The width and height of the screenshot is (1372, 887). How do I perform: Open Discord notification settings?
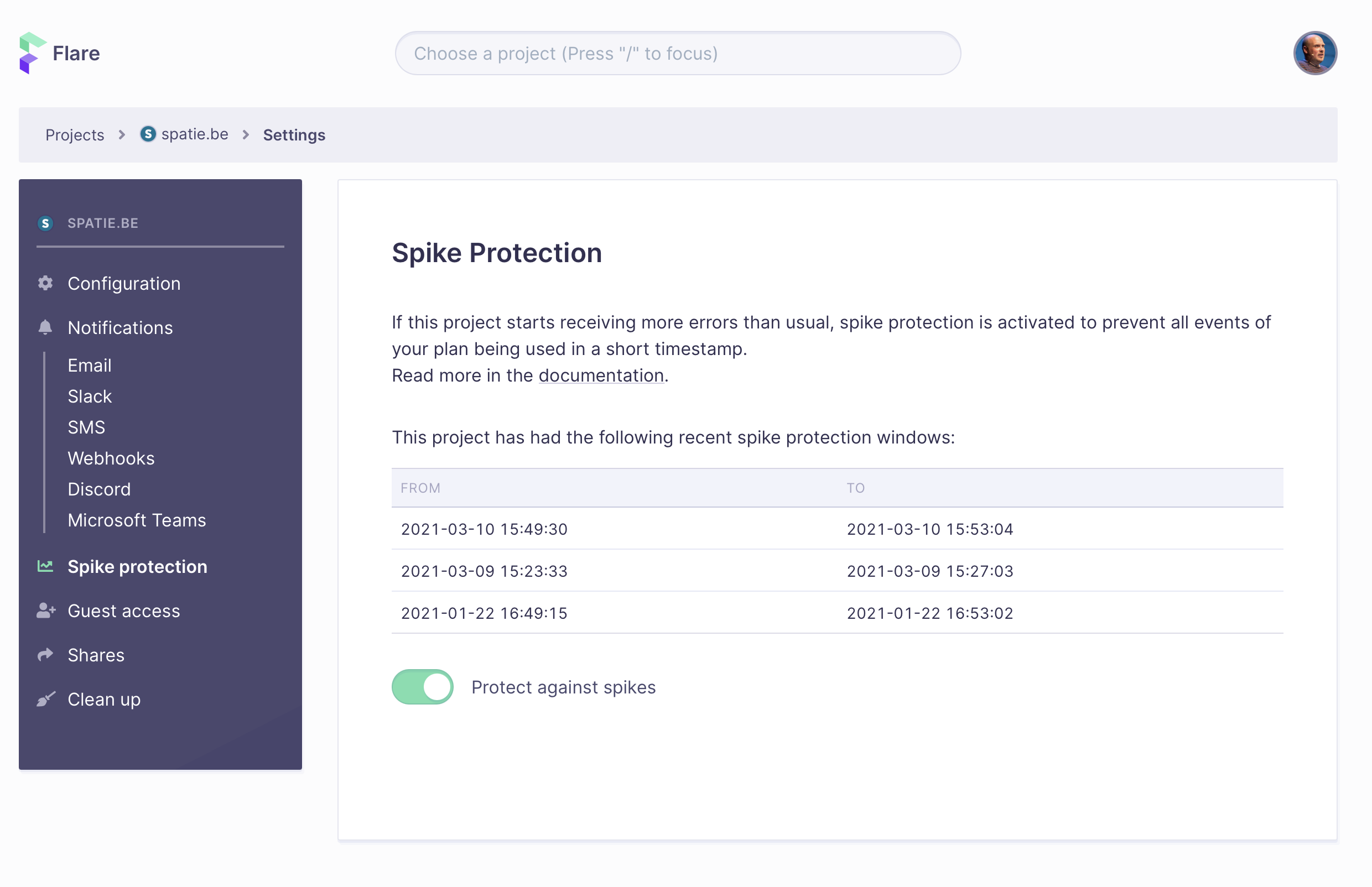(x=99, y=489)
